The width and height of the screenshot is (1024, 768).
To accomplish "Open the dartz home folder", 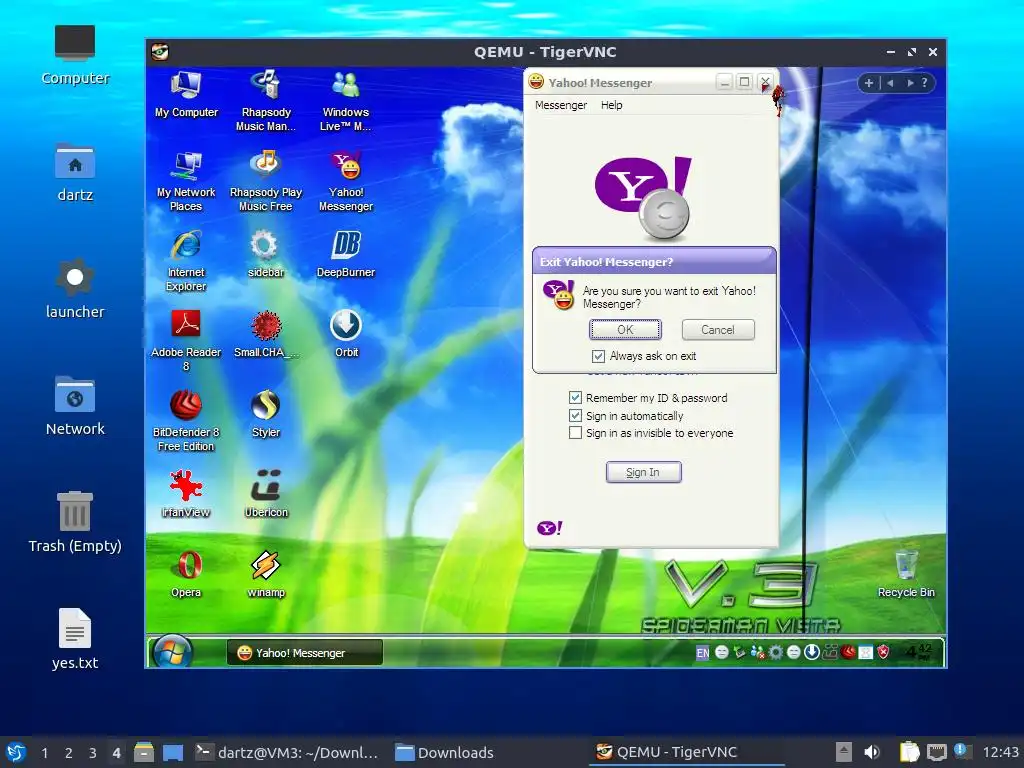I will coord(74,172).
